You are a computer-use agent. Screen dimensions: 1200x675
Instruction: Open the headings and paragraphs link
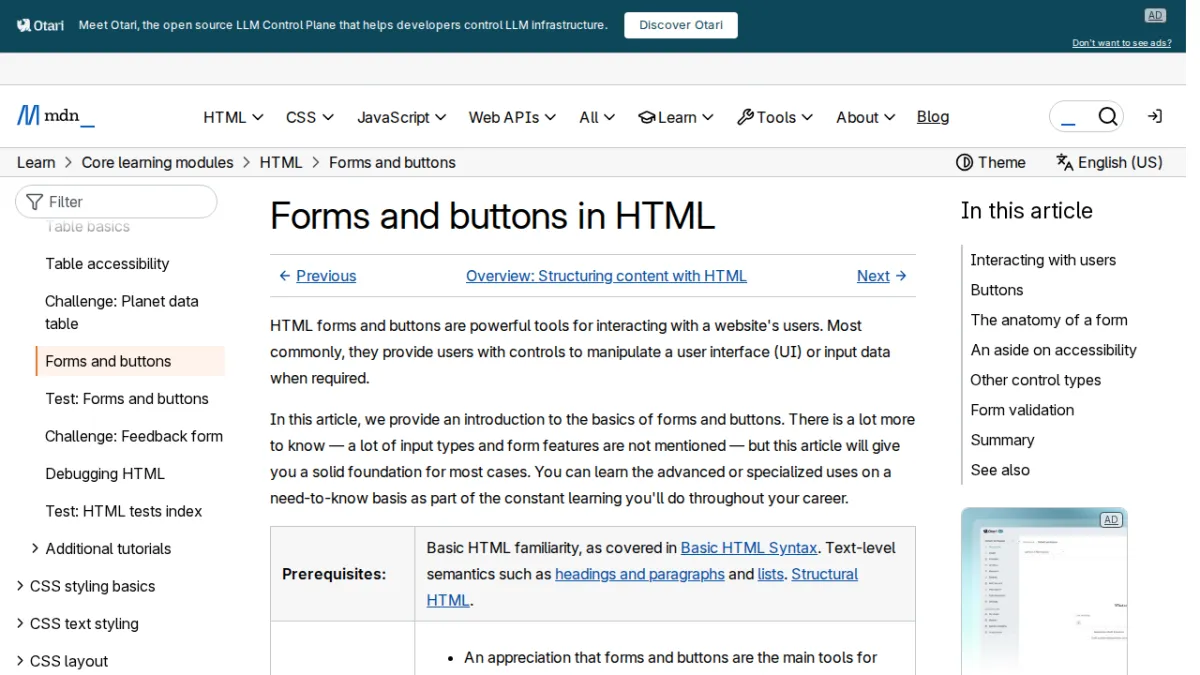640,574
